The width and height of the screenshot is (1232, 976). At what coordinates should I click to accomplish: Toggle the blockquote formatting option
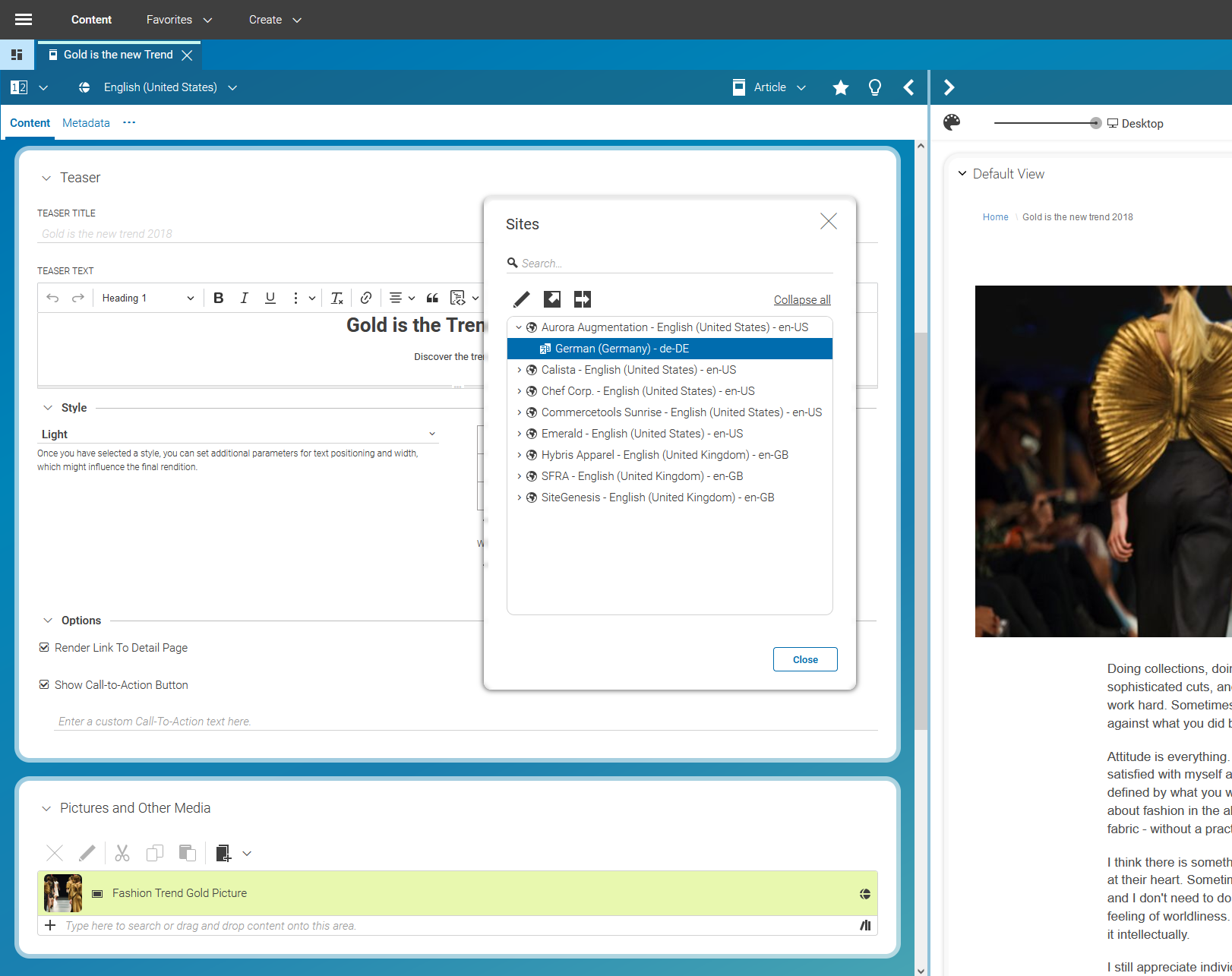coord(432,298)
